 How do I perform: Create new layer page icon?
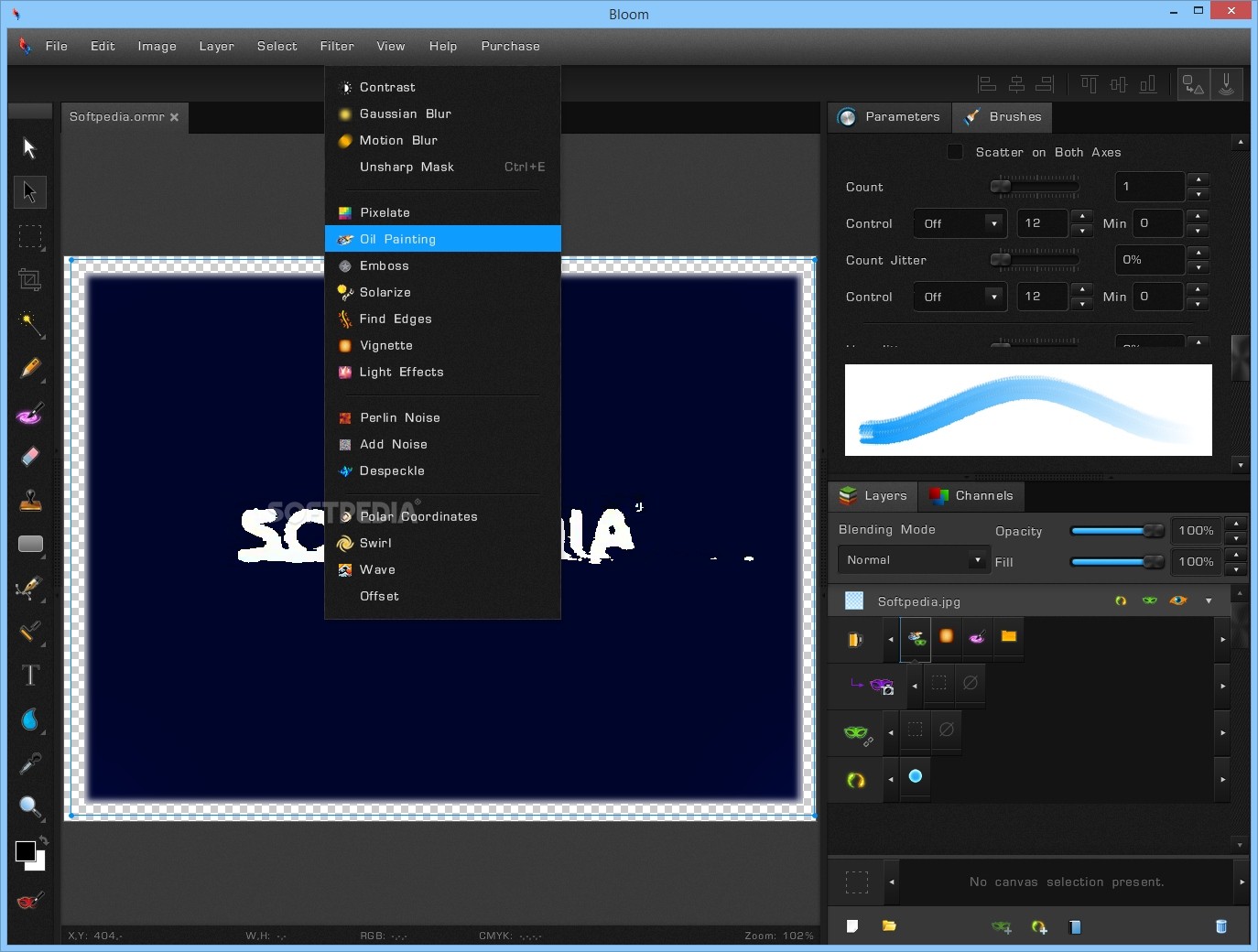pos(852,926)
